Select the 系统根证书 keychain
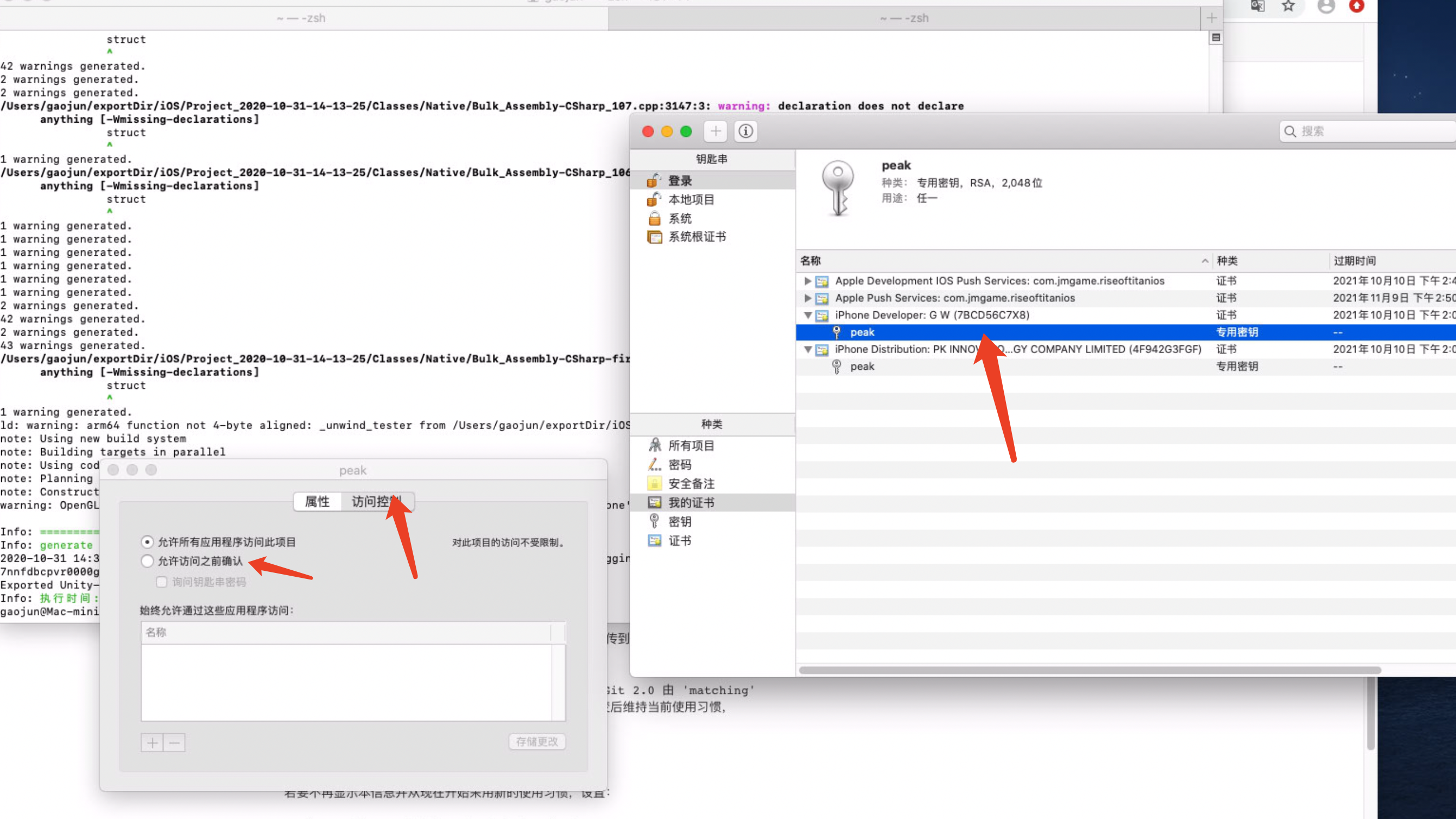The image size is (1456, 819). coord(712,236)
